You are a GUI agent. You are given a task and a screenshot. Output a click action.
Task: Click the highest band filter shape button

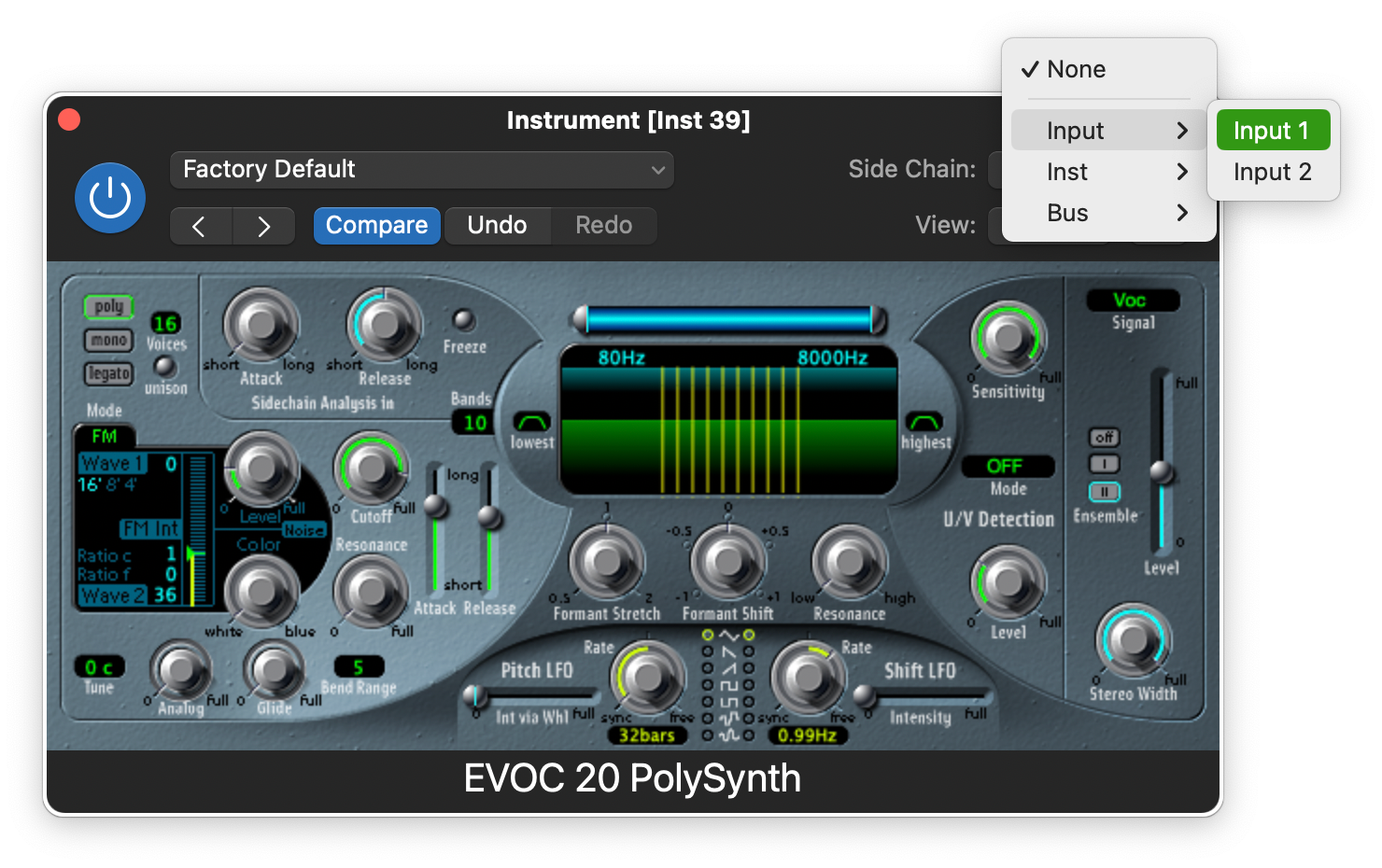click(x=924, y=422)
